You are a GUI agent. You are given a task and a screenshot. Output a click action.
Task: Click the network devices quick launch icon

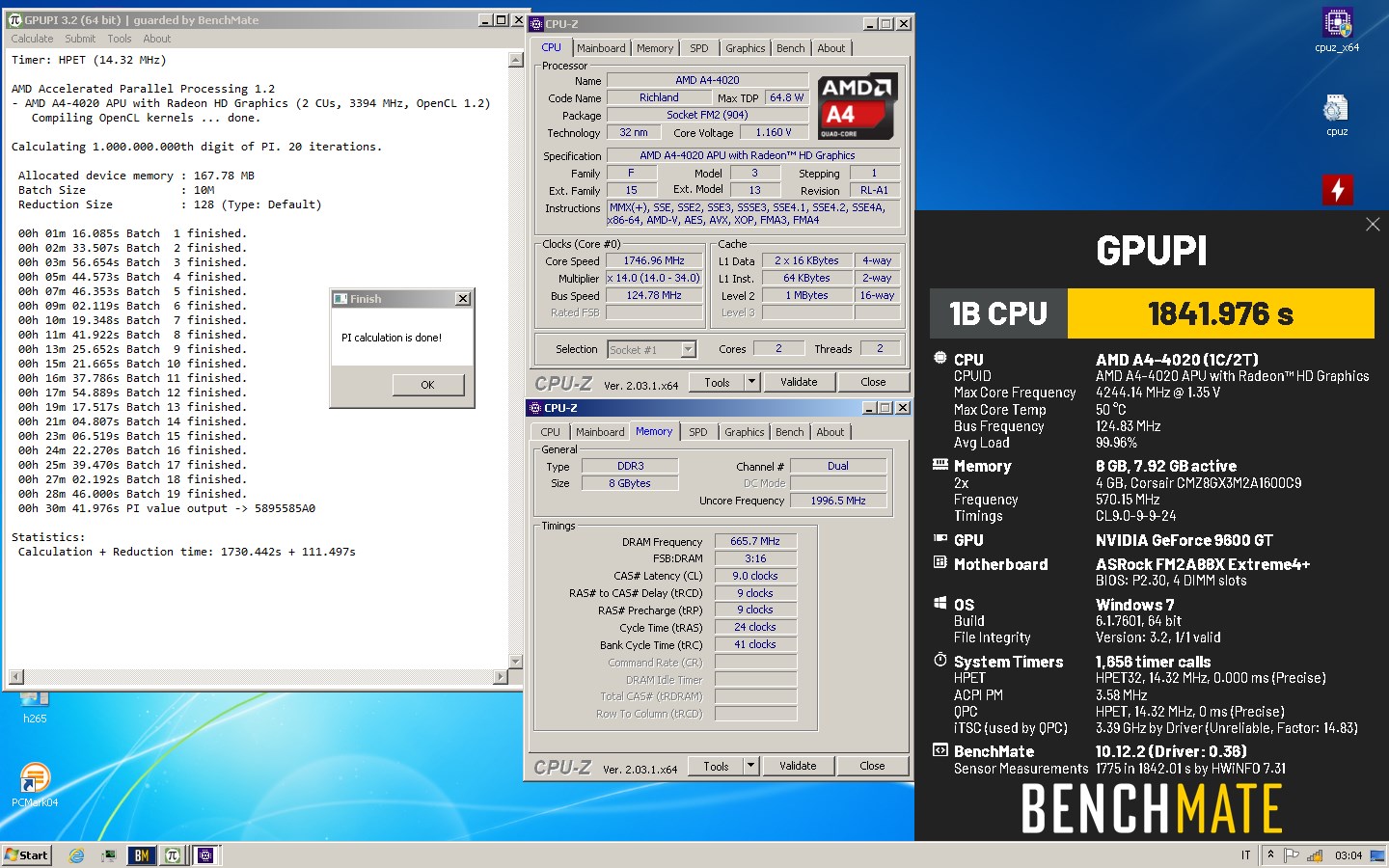pyautogui.click(x=108, y=855)
